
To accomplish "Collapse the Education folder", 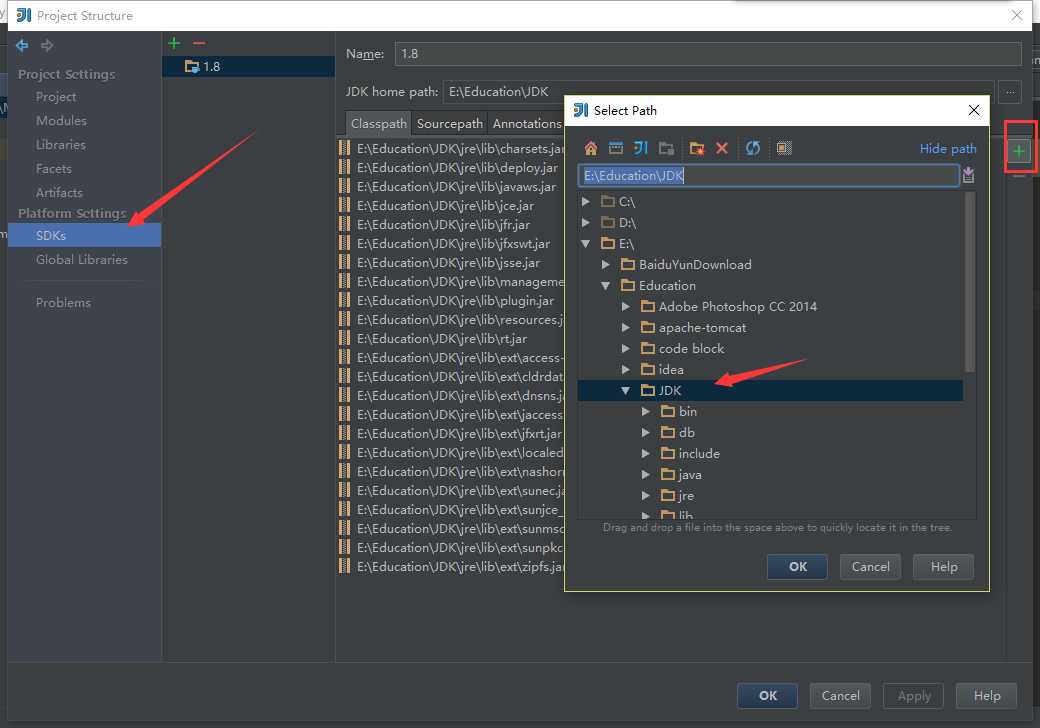I will click(x=606, y=286).
